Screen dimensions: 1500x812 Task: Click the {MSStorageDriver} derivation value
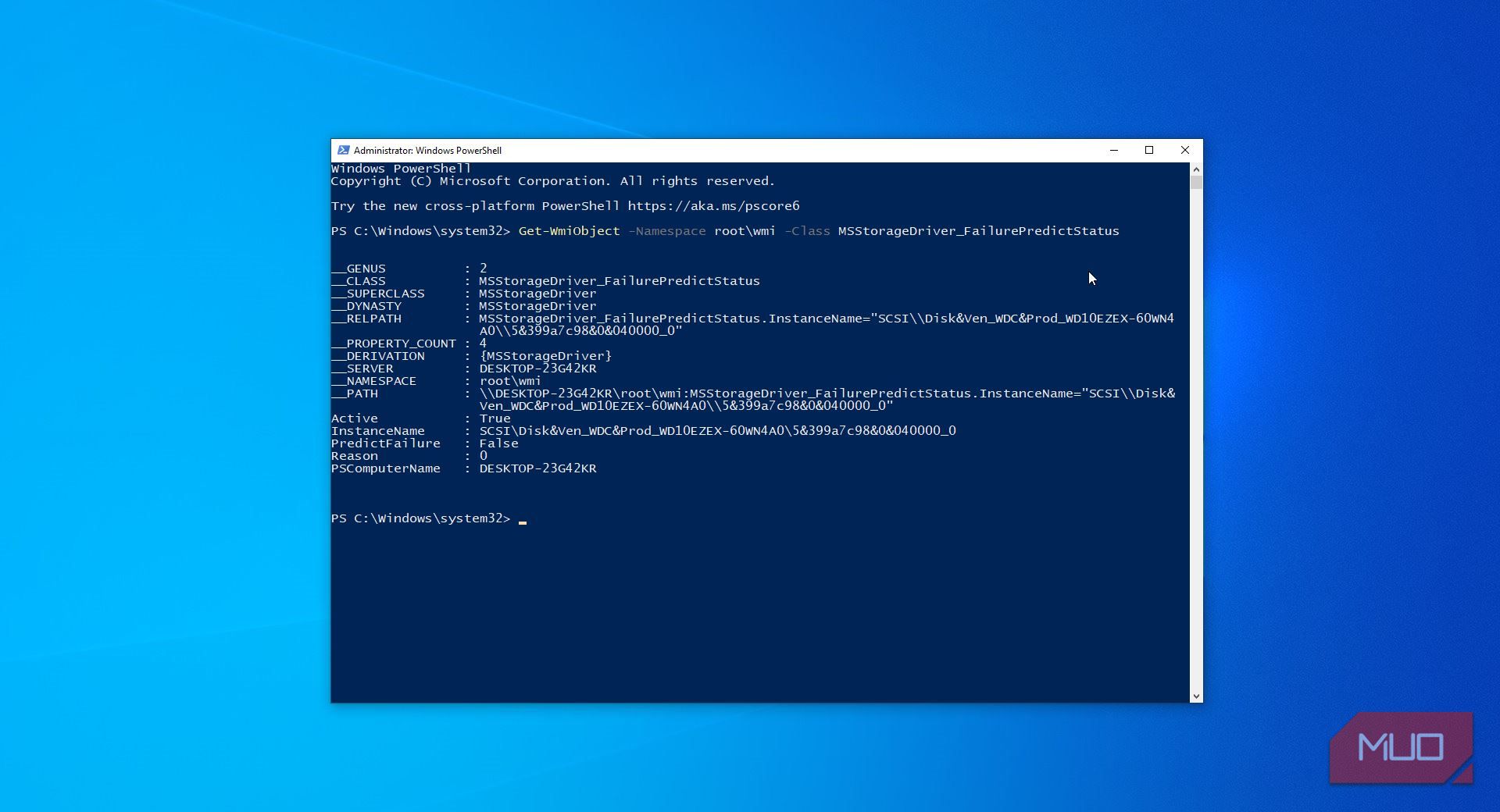545,356
